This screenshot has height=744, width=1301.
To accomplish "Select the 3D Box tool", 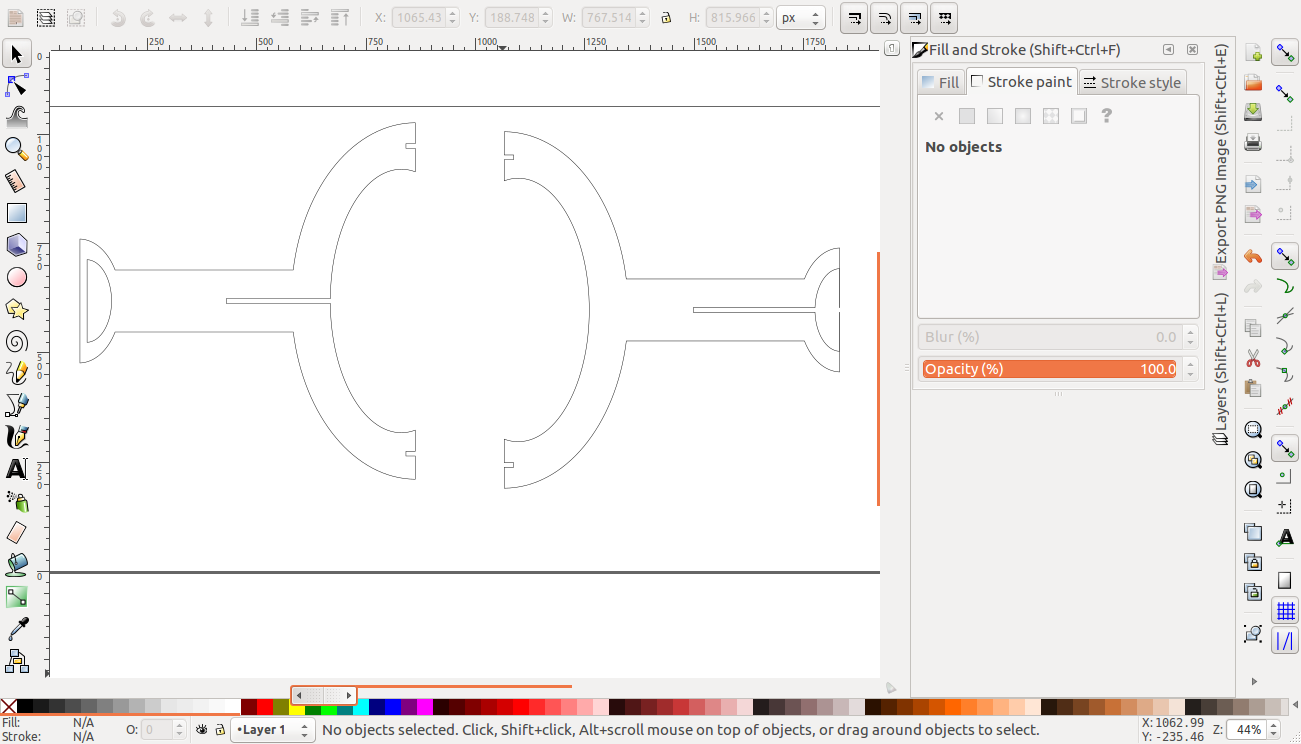I will (17, 245).
